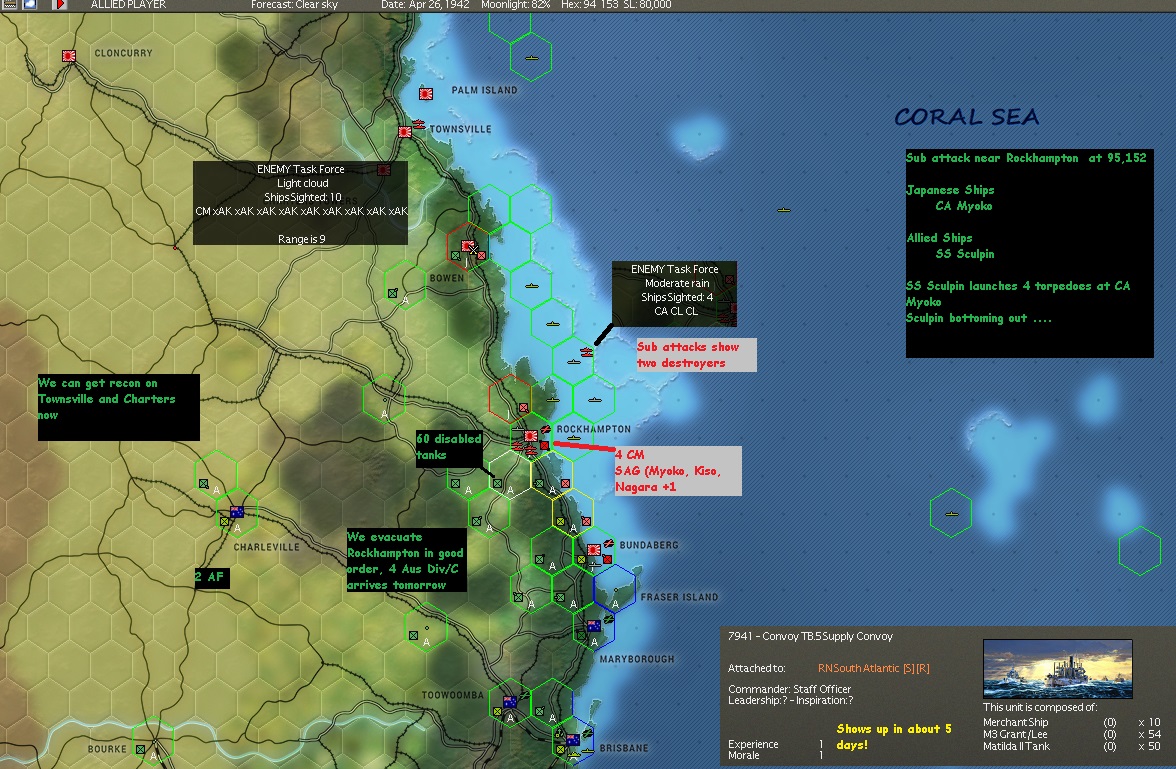Viewport: 1176px width, 769px height.
Task: Select the Japanese flag at Palm Island
Action: (426, 94)
